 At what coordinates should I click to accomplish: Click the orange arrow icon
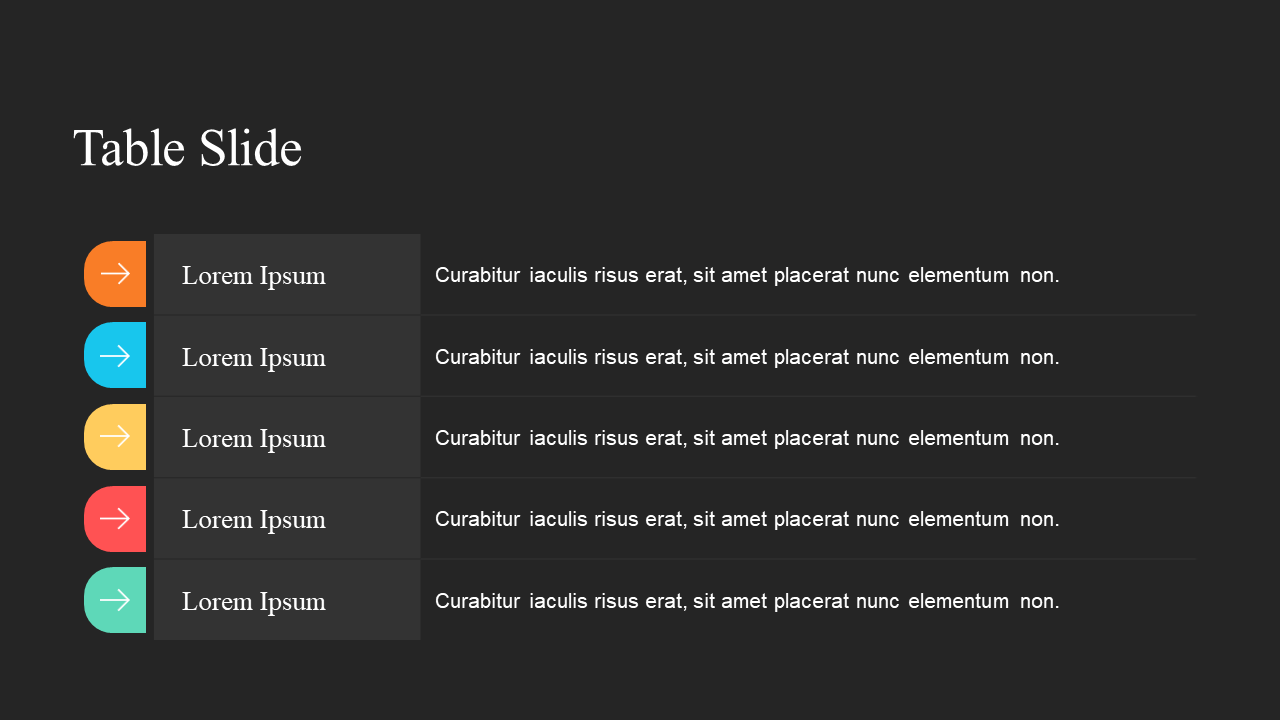point(115,274)
